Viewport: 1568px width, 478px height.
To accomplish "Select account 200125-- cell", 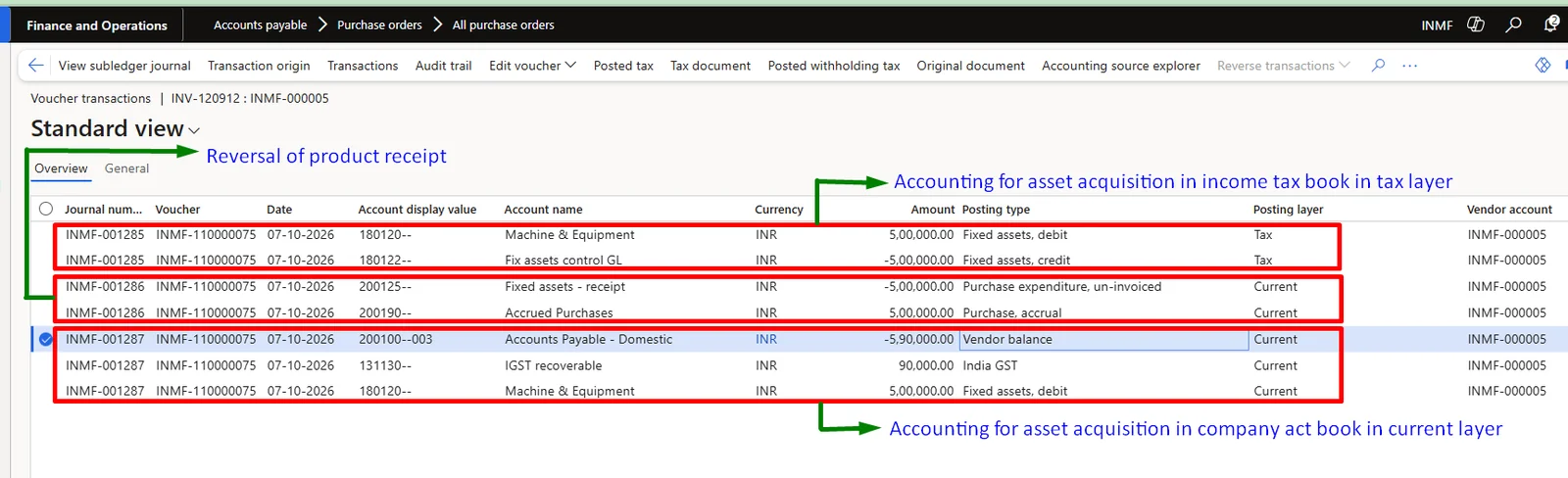I will [385, 287].
